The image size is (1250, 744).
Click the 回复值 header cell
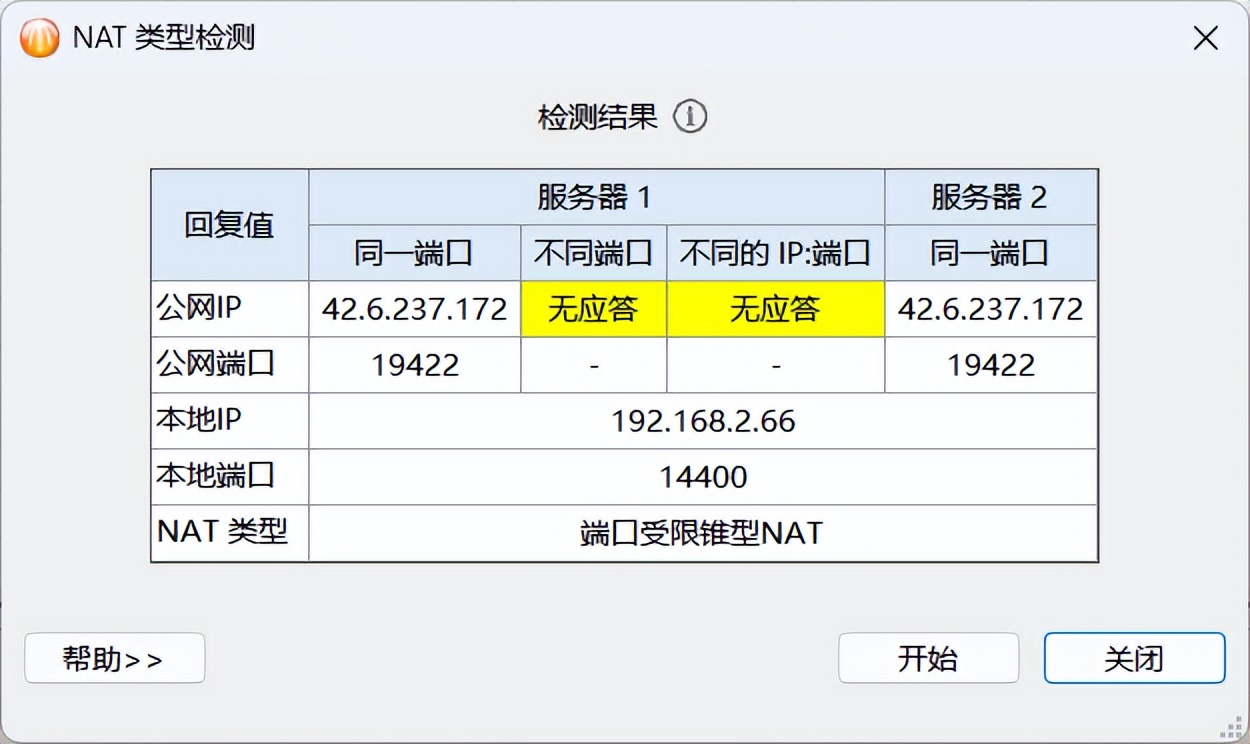tap(228, 225)
